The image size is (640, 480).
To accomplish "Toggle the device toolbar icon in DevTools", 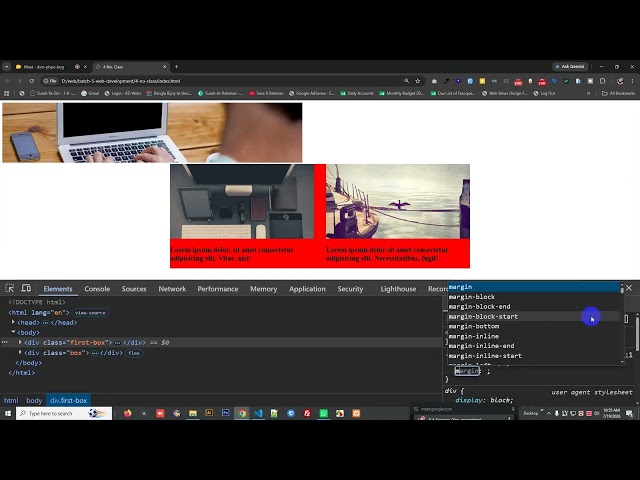I will click(x=26, y=288).
